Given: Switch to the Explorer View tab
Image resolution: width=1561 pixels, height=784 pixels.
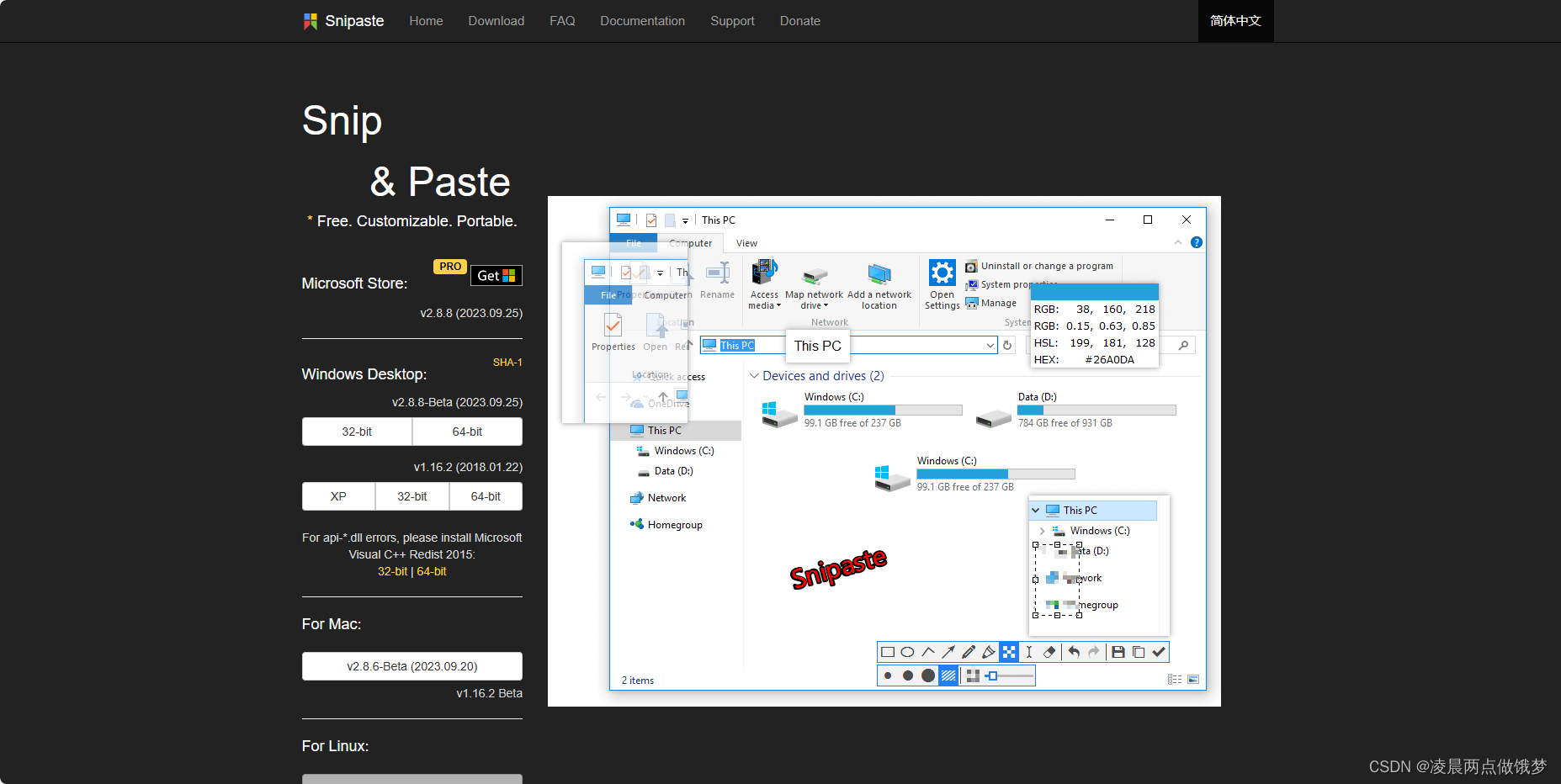Looking at the screenshot, I should coord(746,243).
